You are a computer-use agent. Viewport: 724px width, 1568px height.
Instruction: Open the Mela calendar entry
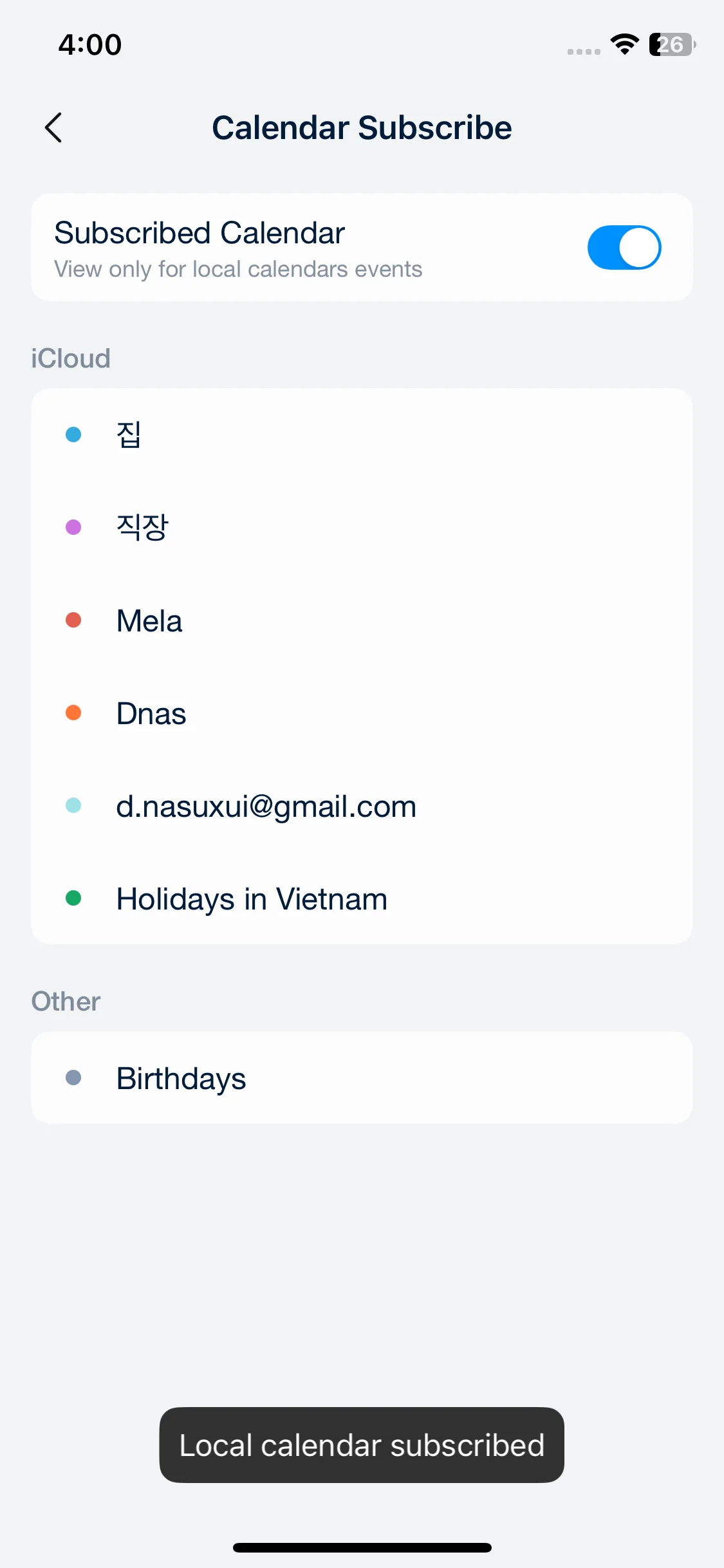click(362, 621)
